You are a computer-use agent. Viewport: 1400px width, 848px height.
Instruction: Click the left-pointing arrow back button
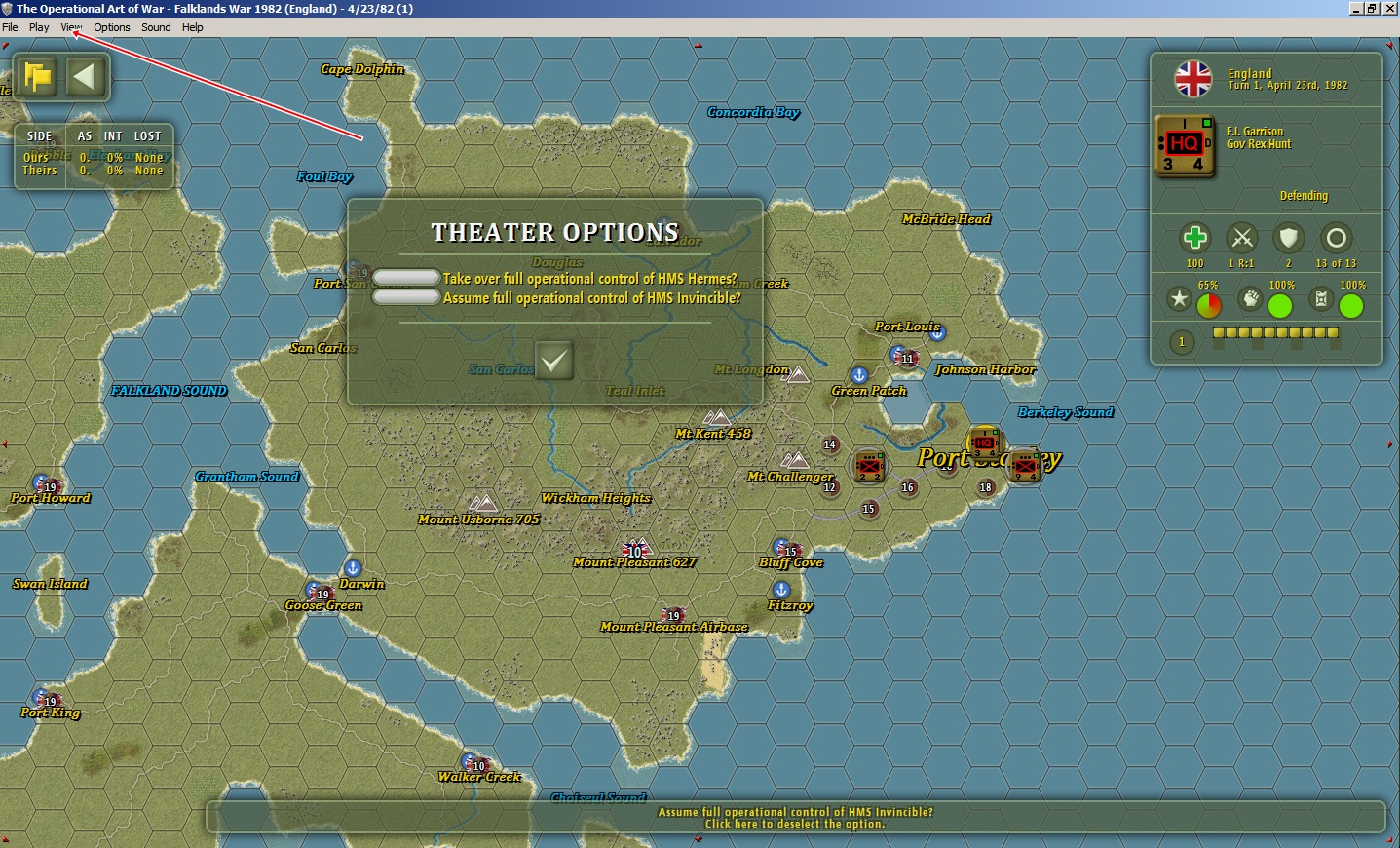(x=85, y=76)
